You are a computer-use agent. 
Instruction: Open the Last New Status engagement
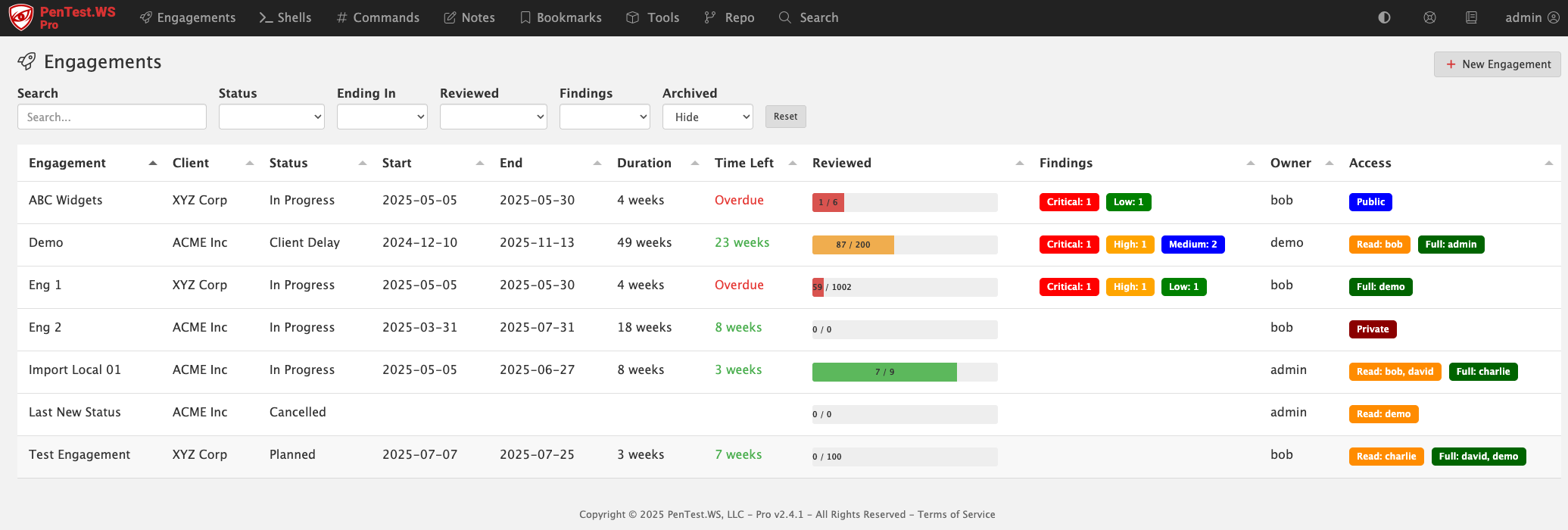(75, 412)
